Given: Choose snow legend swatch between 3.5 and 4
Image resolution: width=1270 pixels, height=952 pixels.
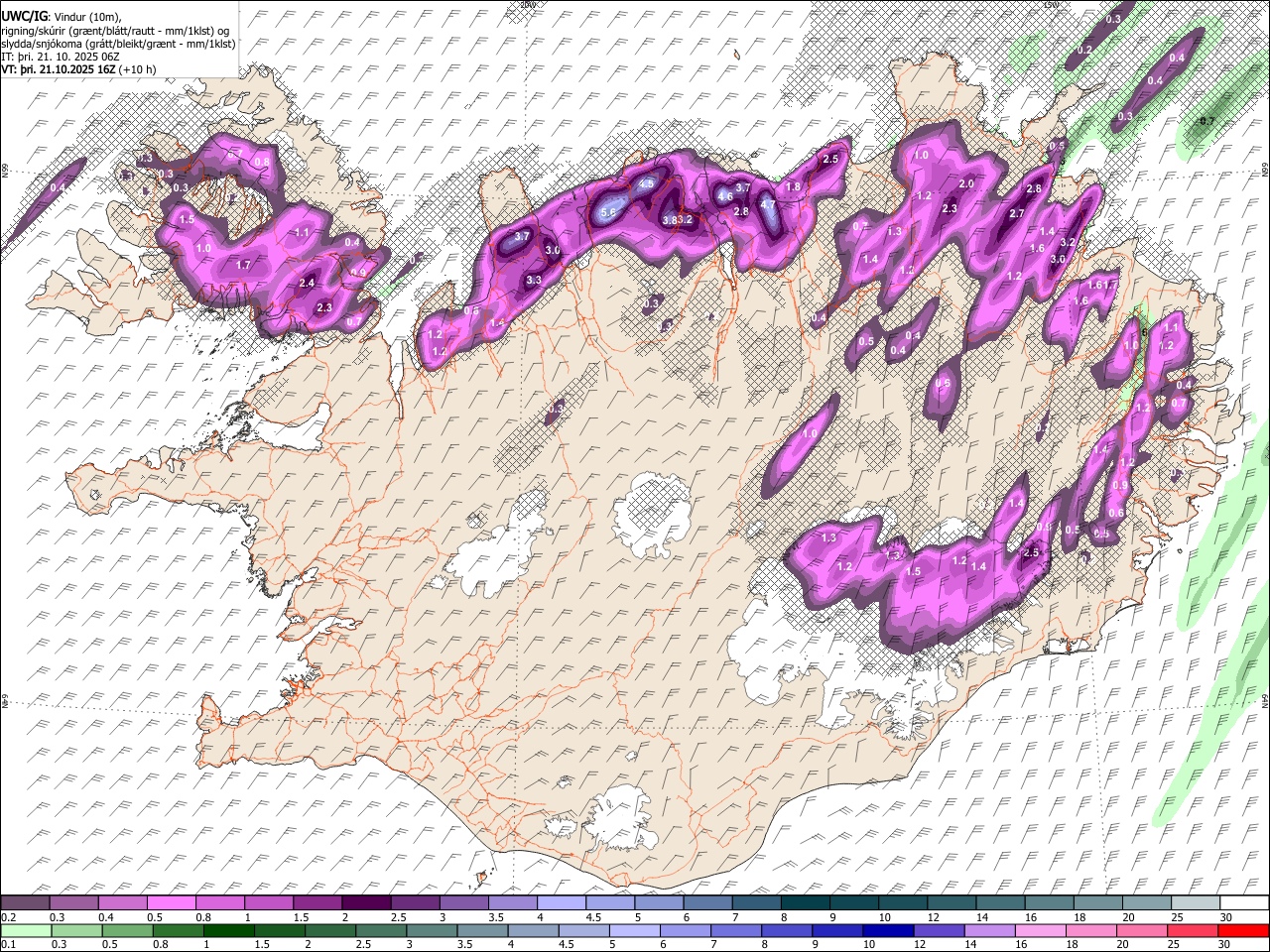Looking at the screenshot, I should click(512, 903).
